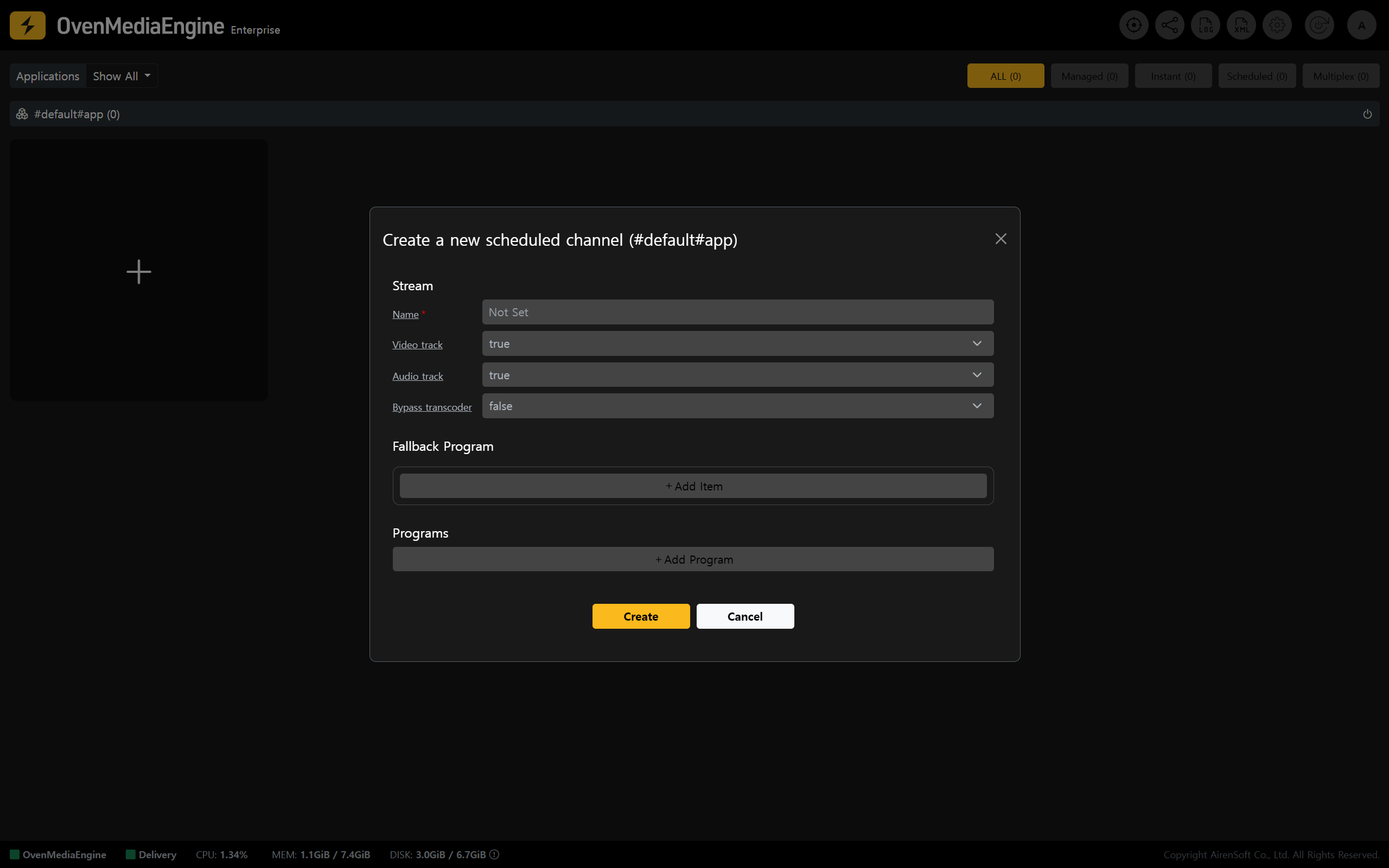The image size is (1389, 868).
Task: Click the stream Name input field
Action: (x=737, y=312)
